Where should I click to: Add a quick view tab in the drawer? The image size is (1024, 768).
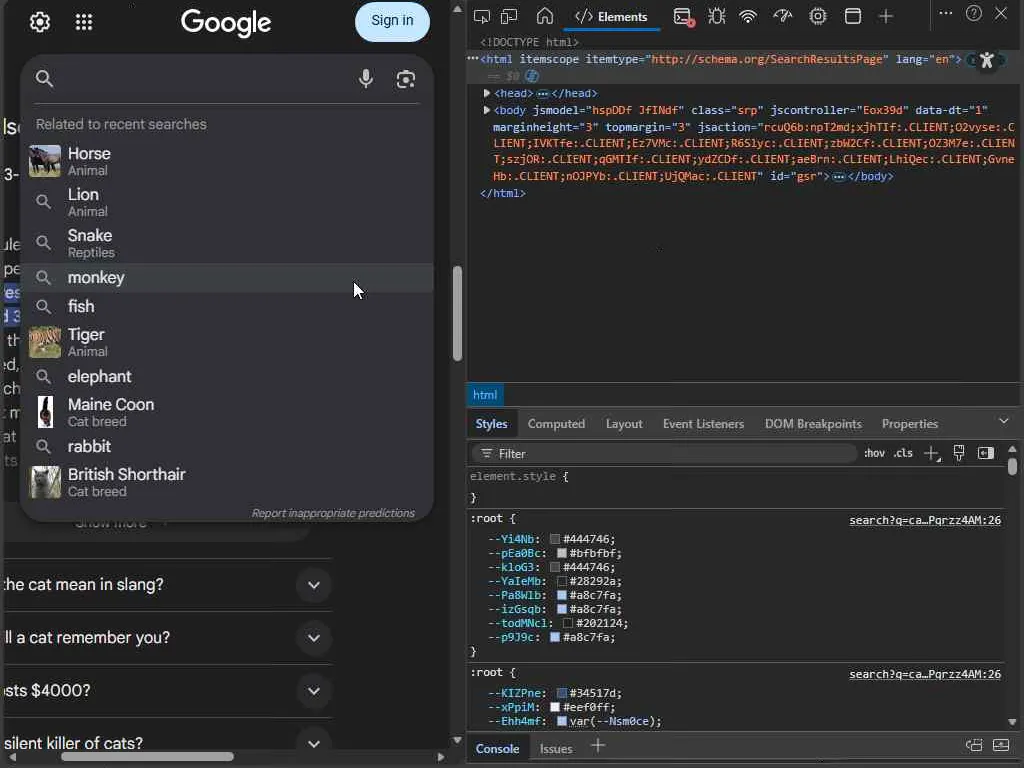point(598,745)
